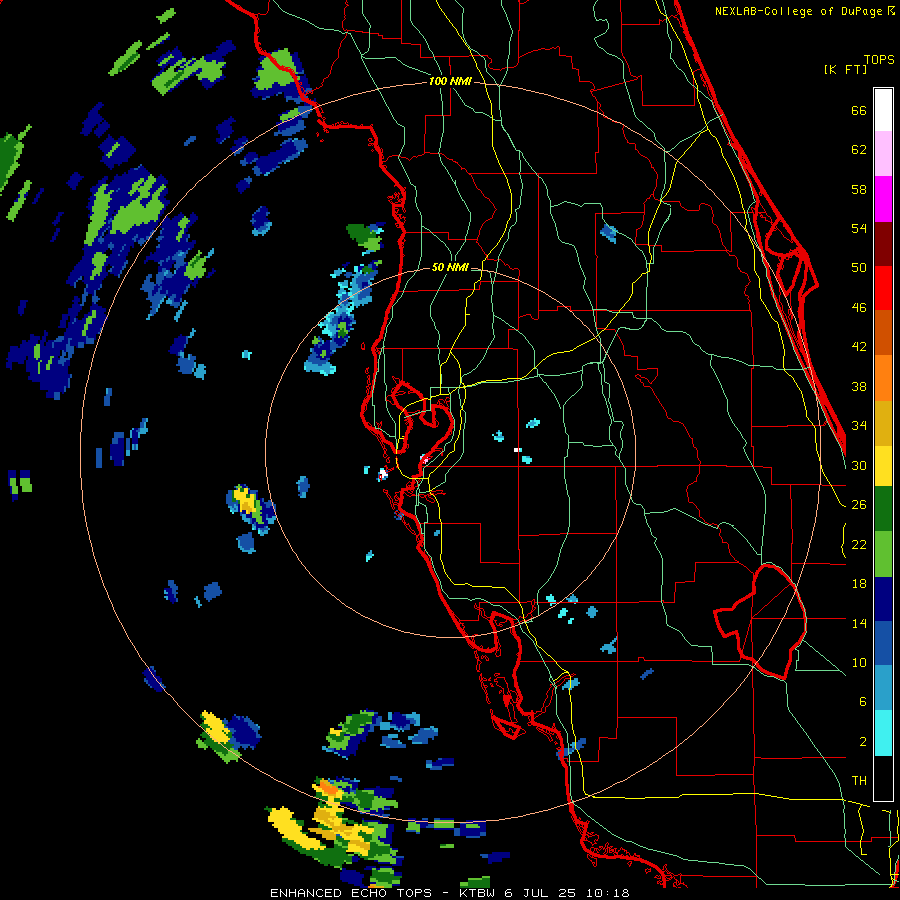This screenshot has height=900, width=900.
Task: Select the light green legend swatch
Action: (x=883, y=553)
